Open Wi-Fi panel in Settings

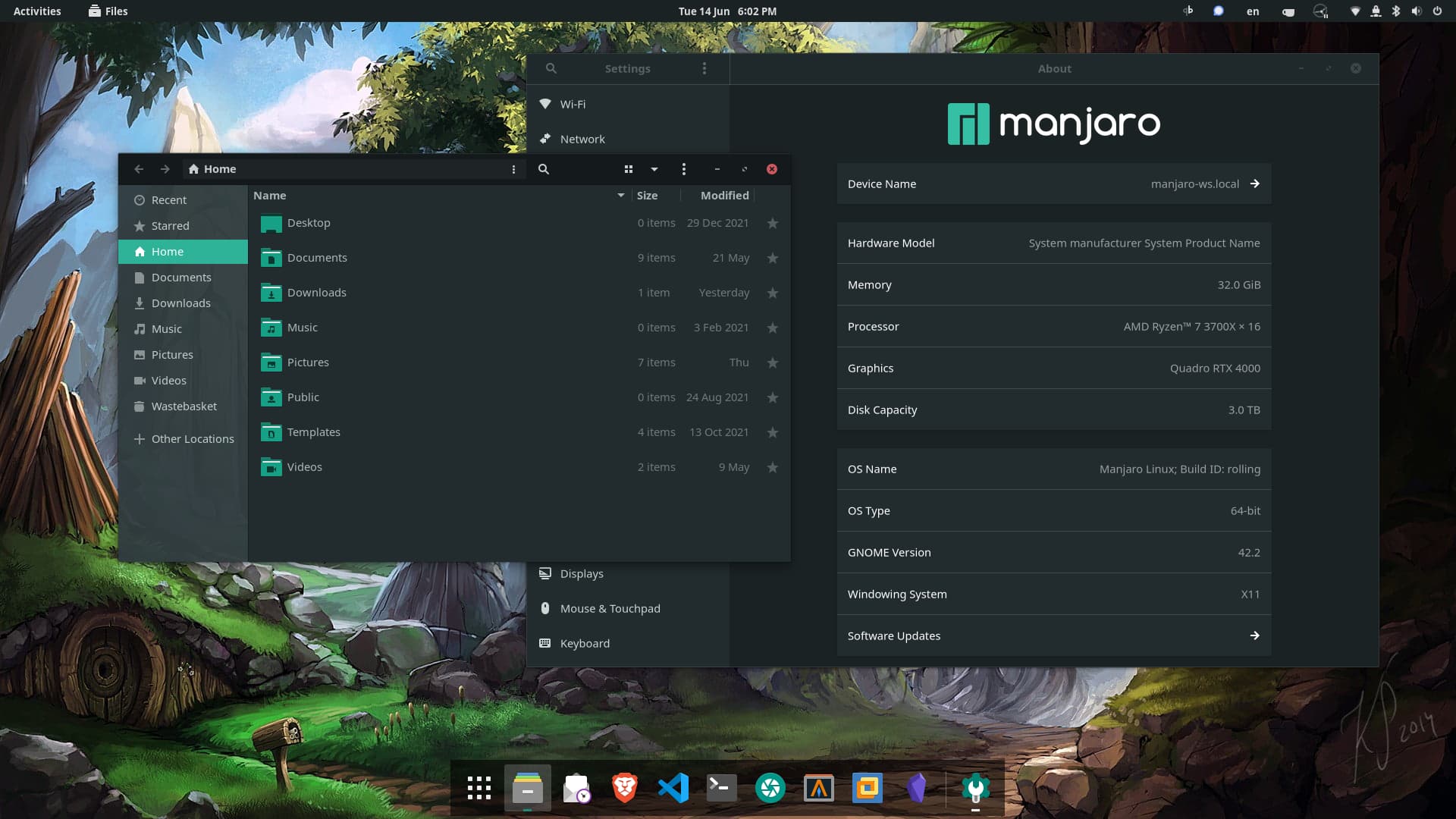[x=628, y=104]
